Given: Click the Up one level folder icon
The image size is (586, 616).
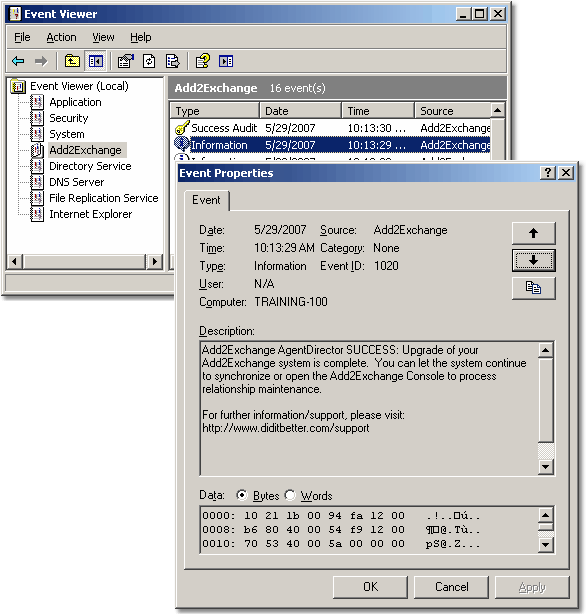Looking at the screenshot, I should coord(72,61).
